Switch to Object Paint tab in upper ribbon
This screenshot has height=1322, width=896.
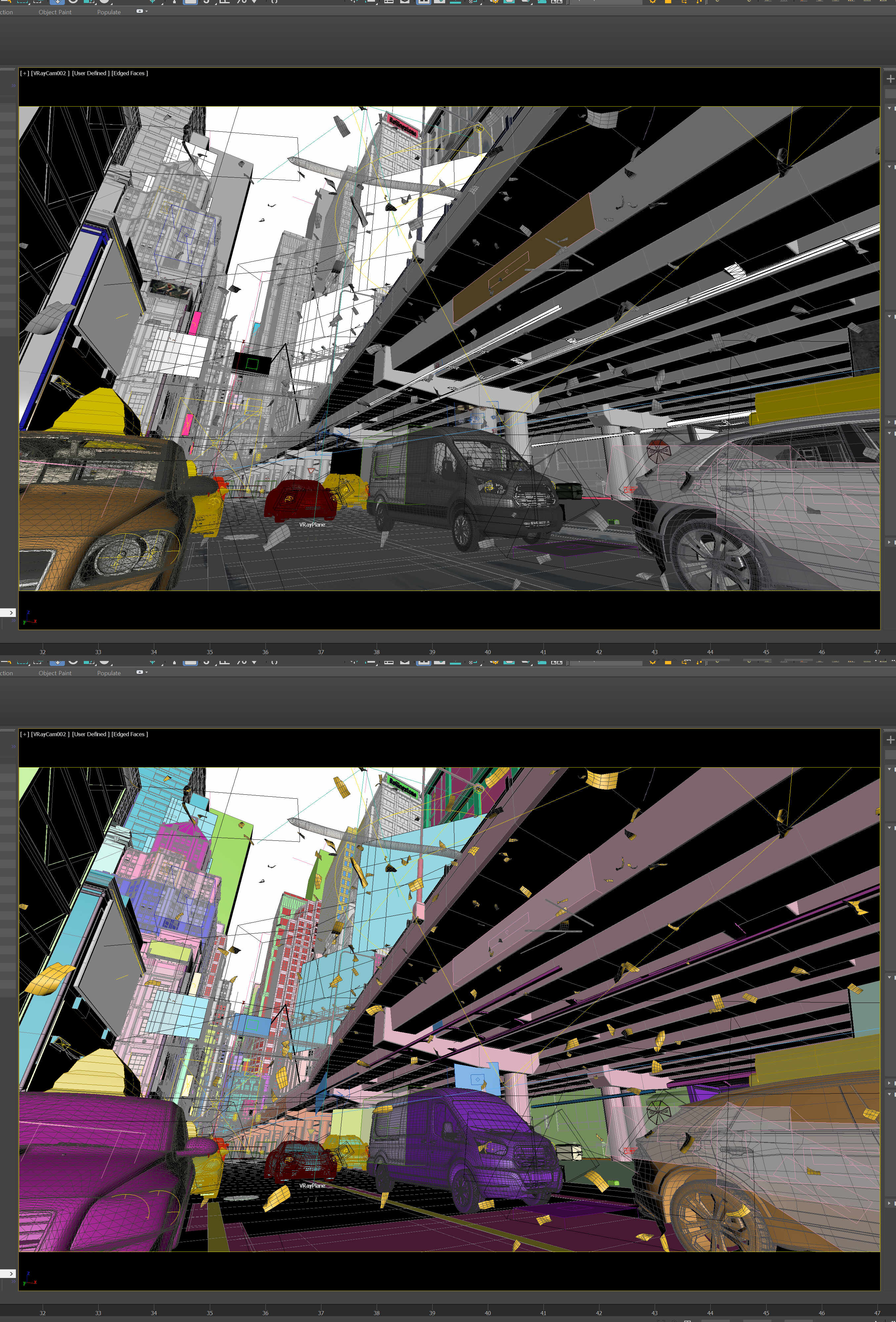[x=55, y=12]
